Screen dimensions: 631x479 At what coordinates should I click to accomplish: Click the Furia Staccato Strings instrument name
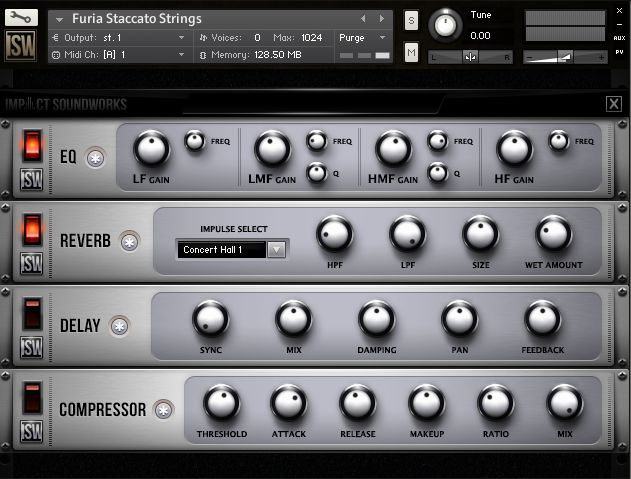[x=137, y=19]
